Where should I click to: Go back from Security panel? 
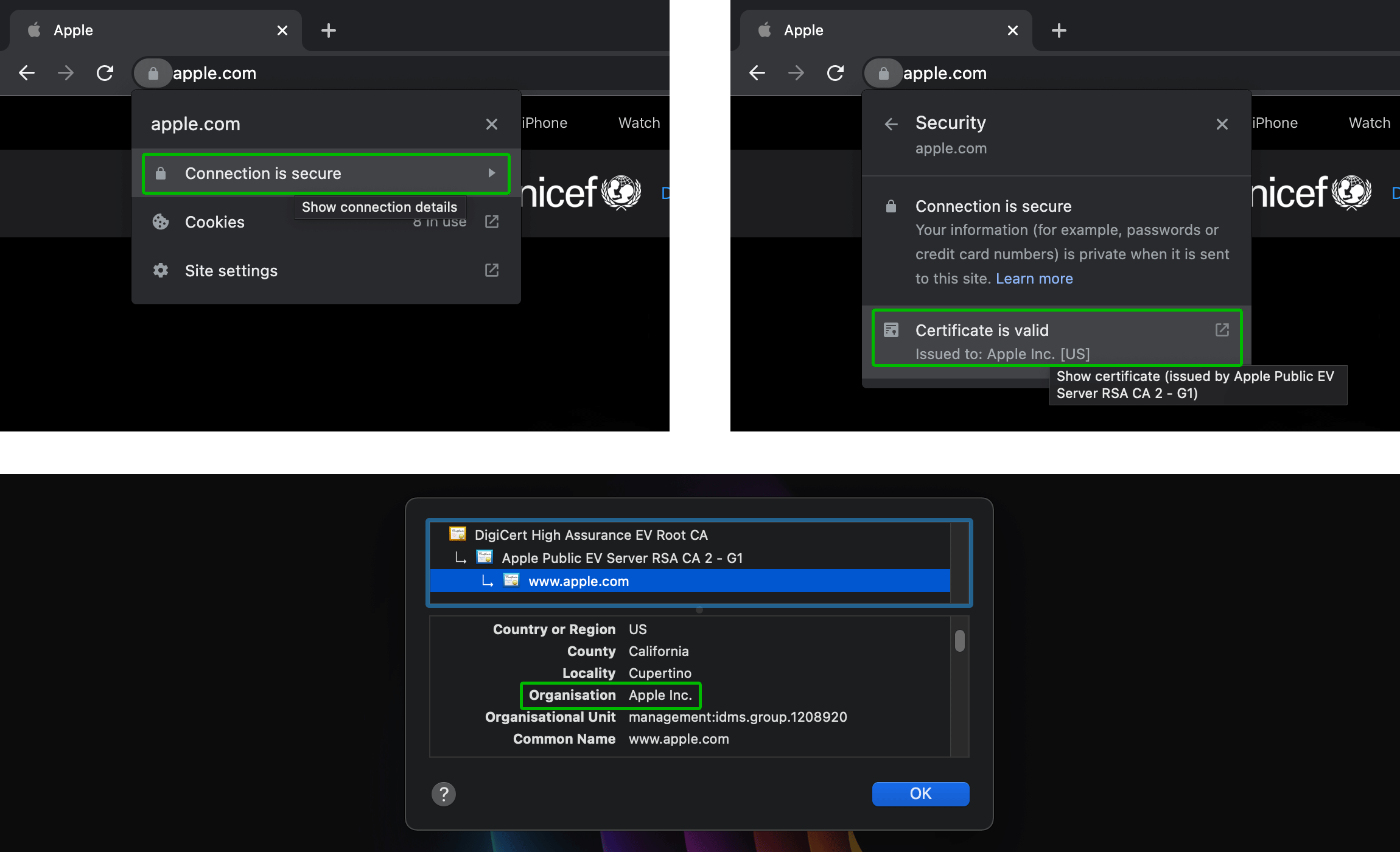[x=891, y=124]
